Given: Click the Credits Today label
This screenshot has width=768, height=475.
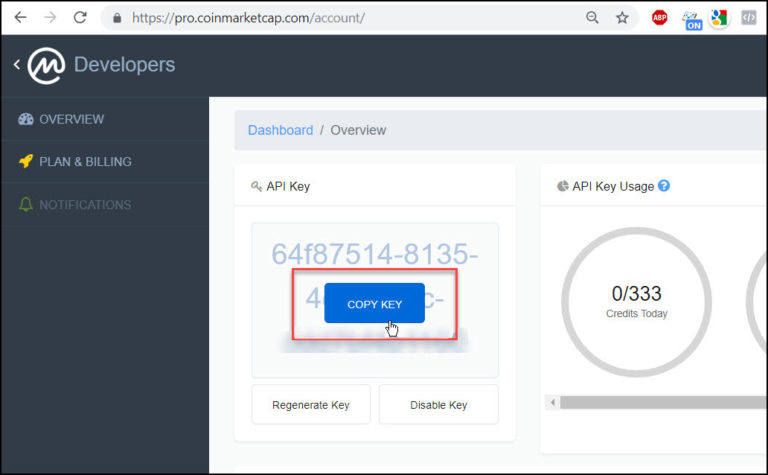Looking at the screenshot, I should point(637,313).
